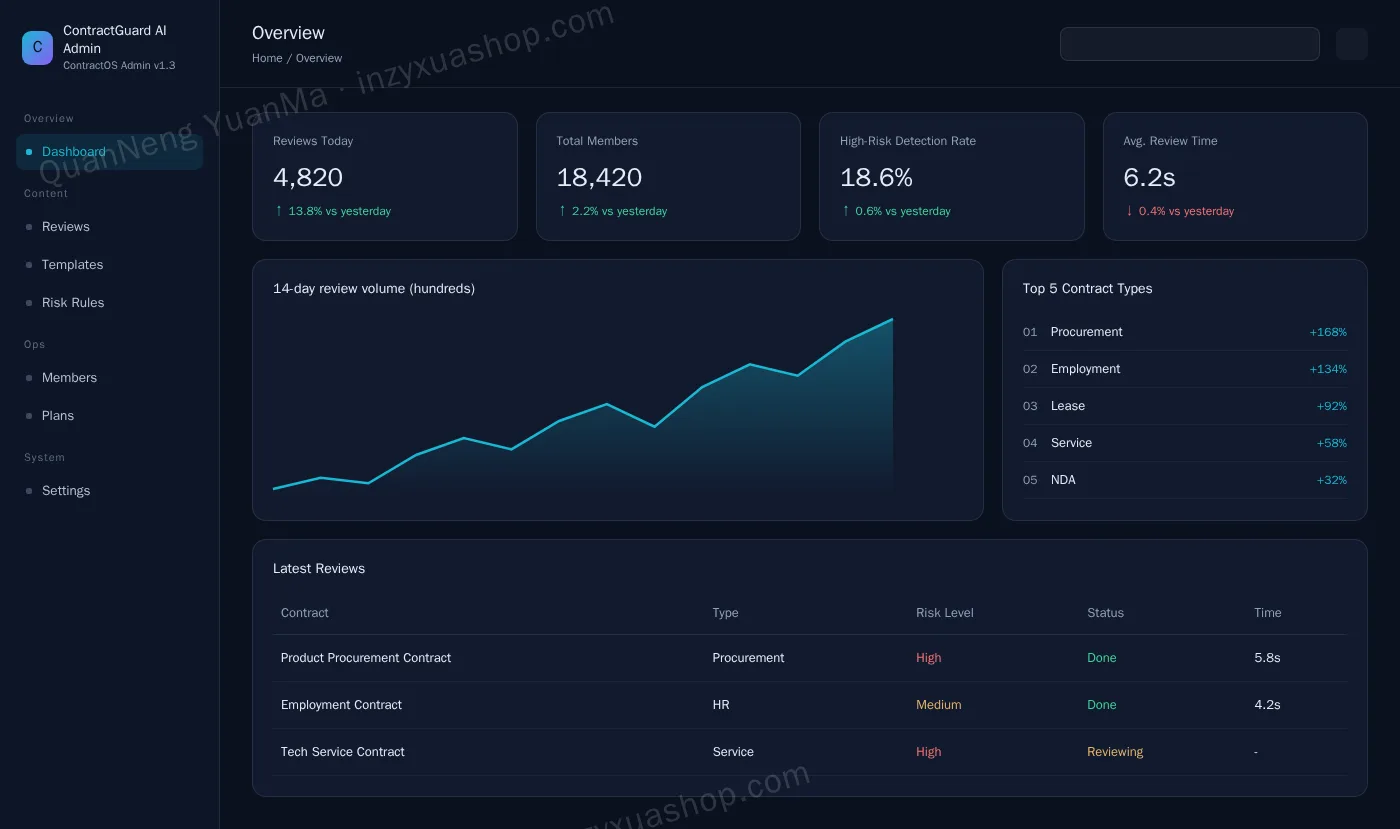
Task: Open the Tech Service Contract row
Action: 810,752
